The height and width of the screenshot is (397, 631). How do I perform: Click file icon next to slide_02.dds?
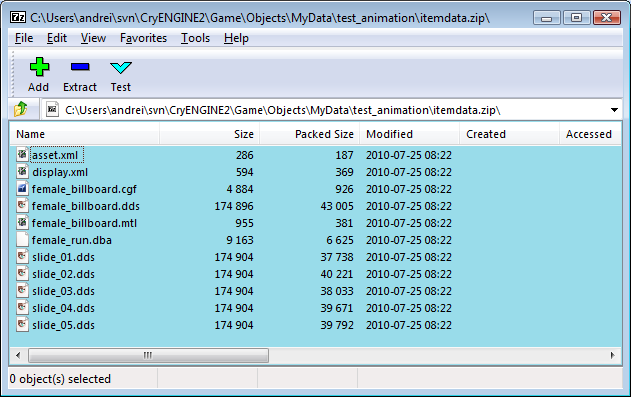click(x=23, y=273)
